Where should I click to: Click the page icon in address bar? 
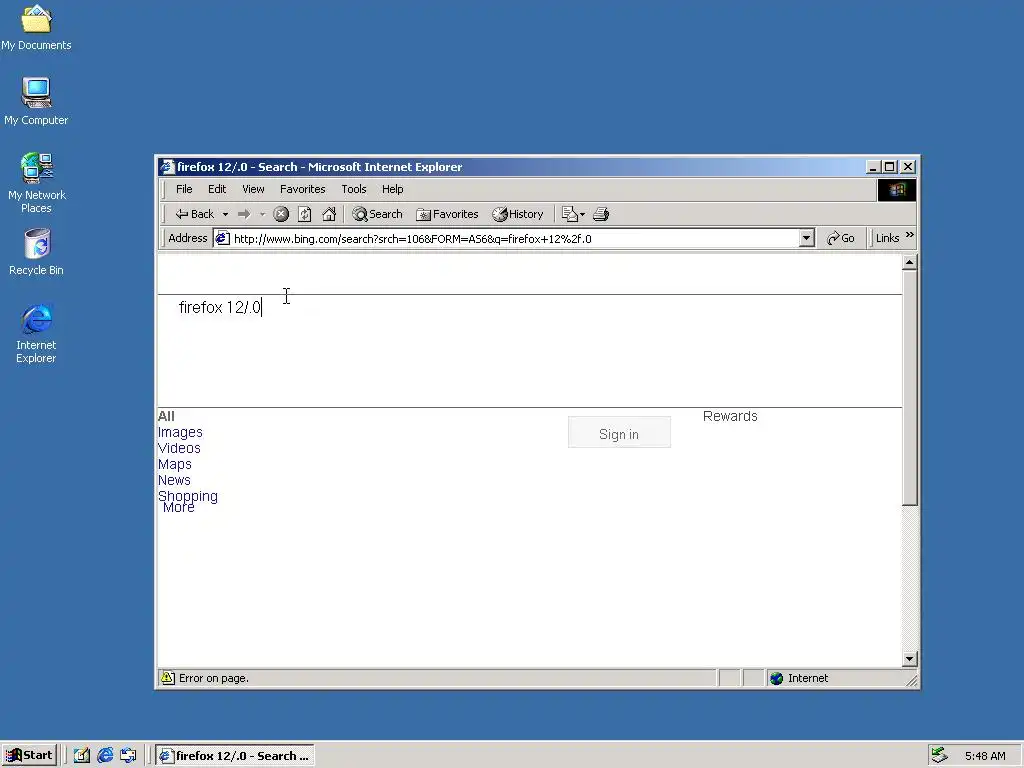point(222,238)
